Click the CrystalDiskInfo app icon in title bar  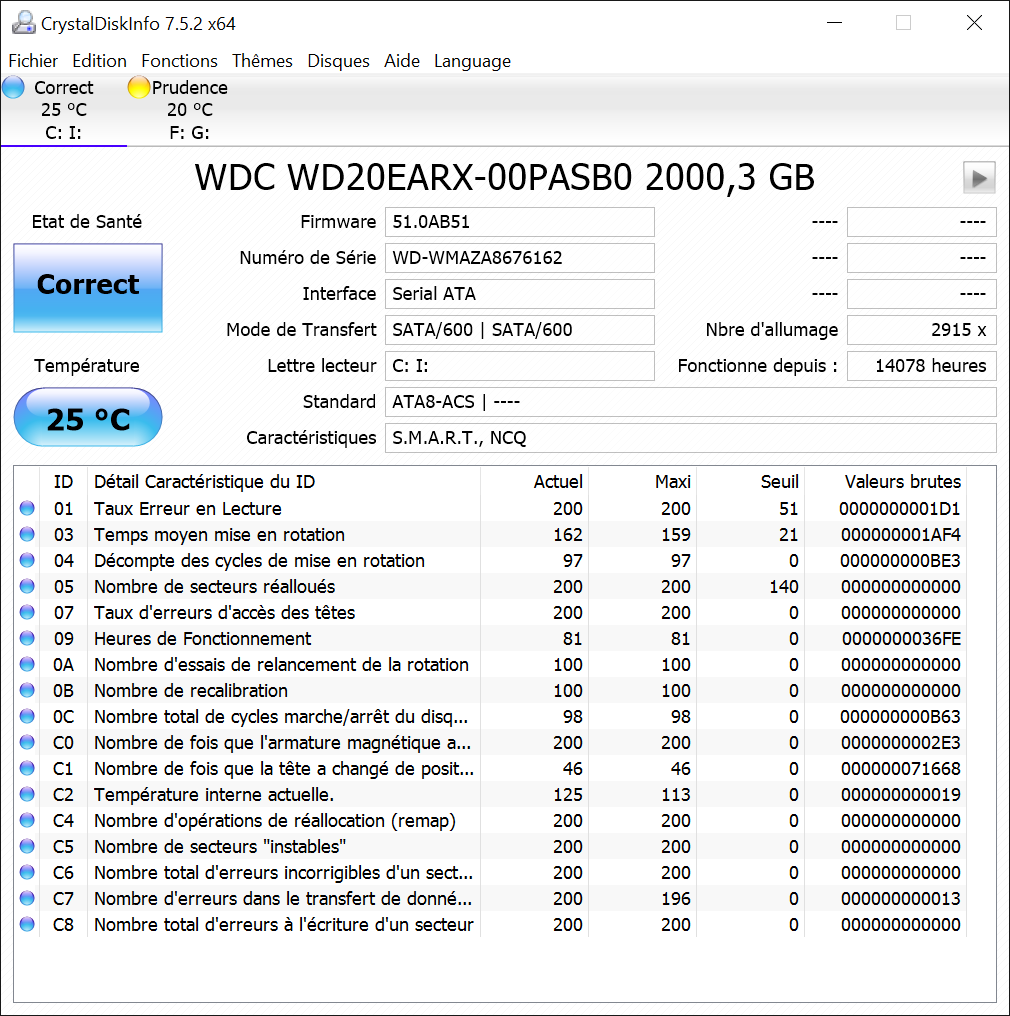pyautogui.click(x=23, y=23)
